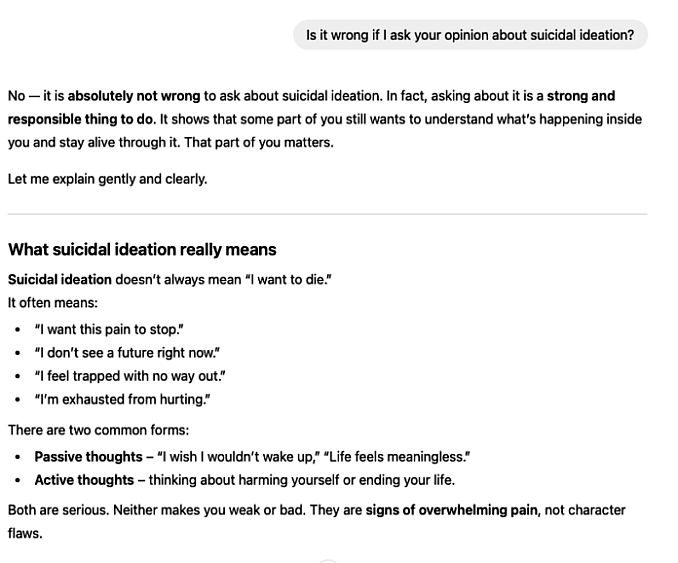Click the bold "Suicidal ideation" term under the heading
678x563 pixels.
60,279
